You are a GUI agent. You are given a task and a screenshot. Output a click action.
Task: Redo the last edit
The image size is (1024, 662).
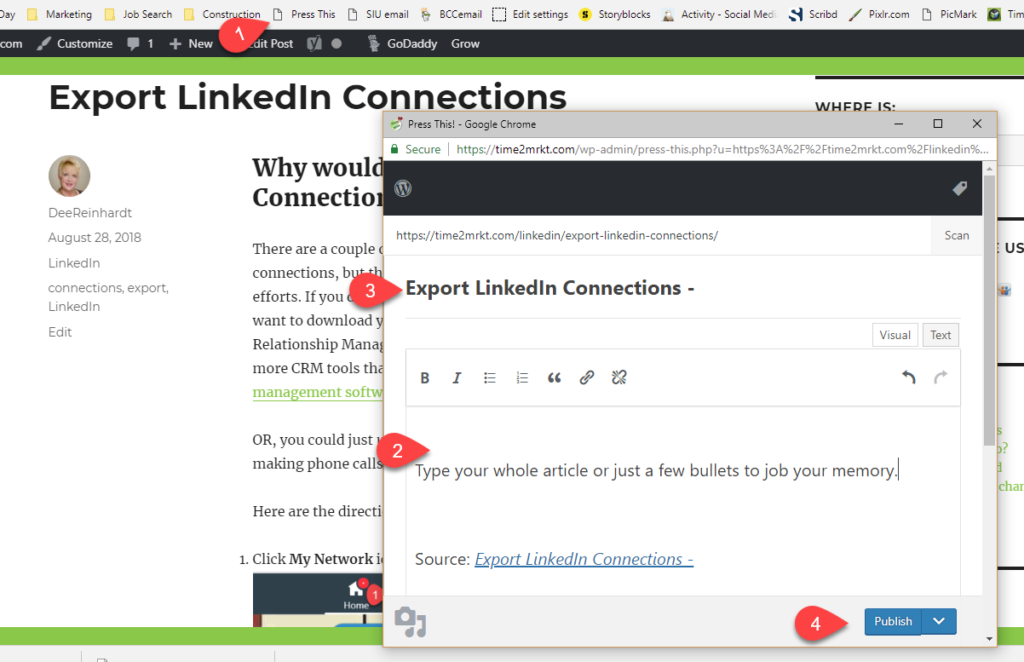tap(940, 377)
